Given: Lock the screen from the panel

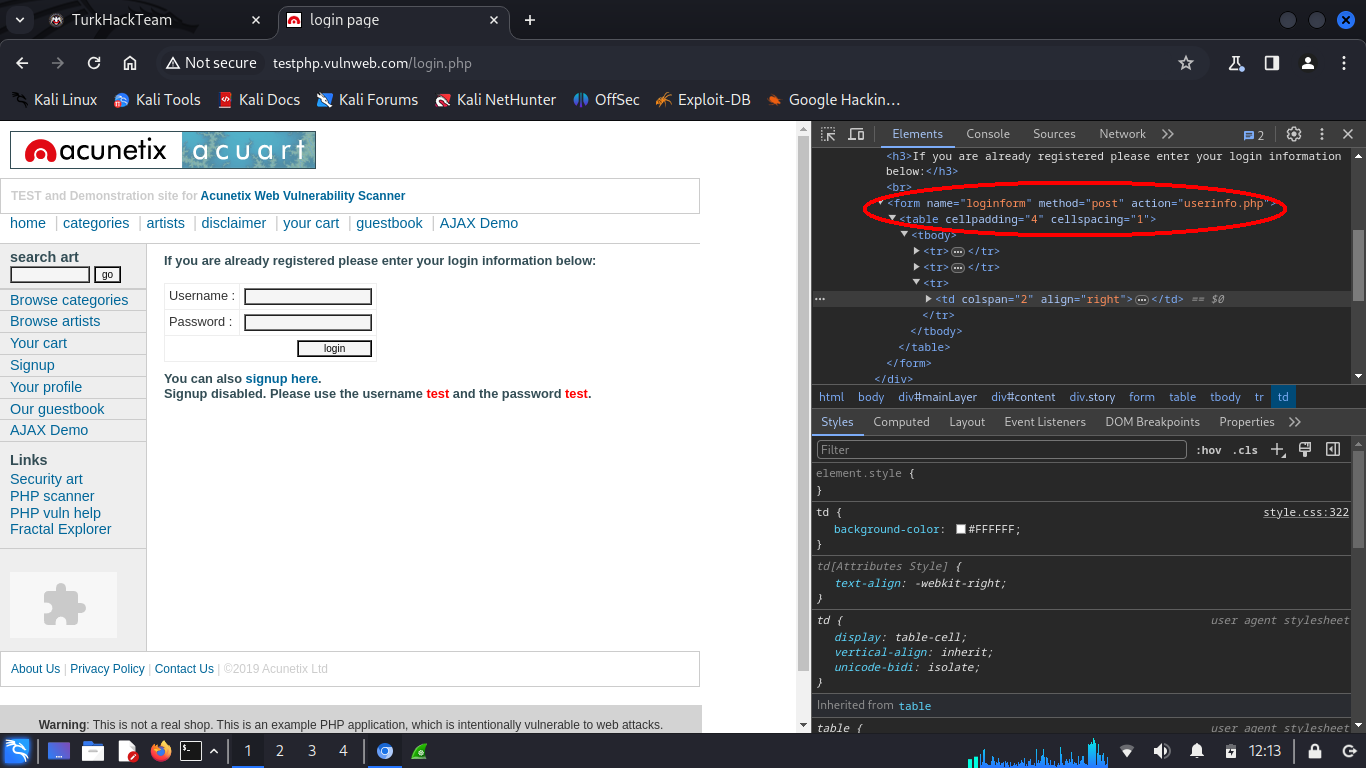Looking at the screenshot, I should point(1315,751).
